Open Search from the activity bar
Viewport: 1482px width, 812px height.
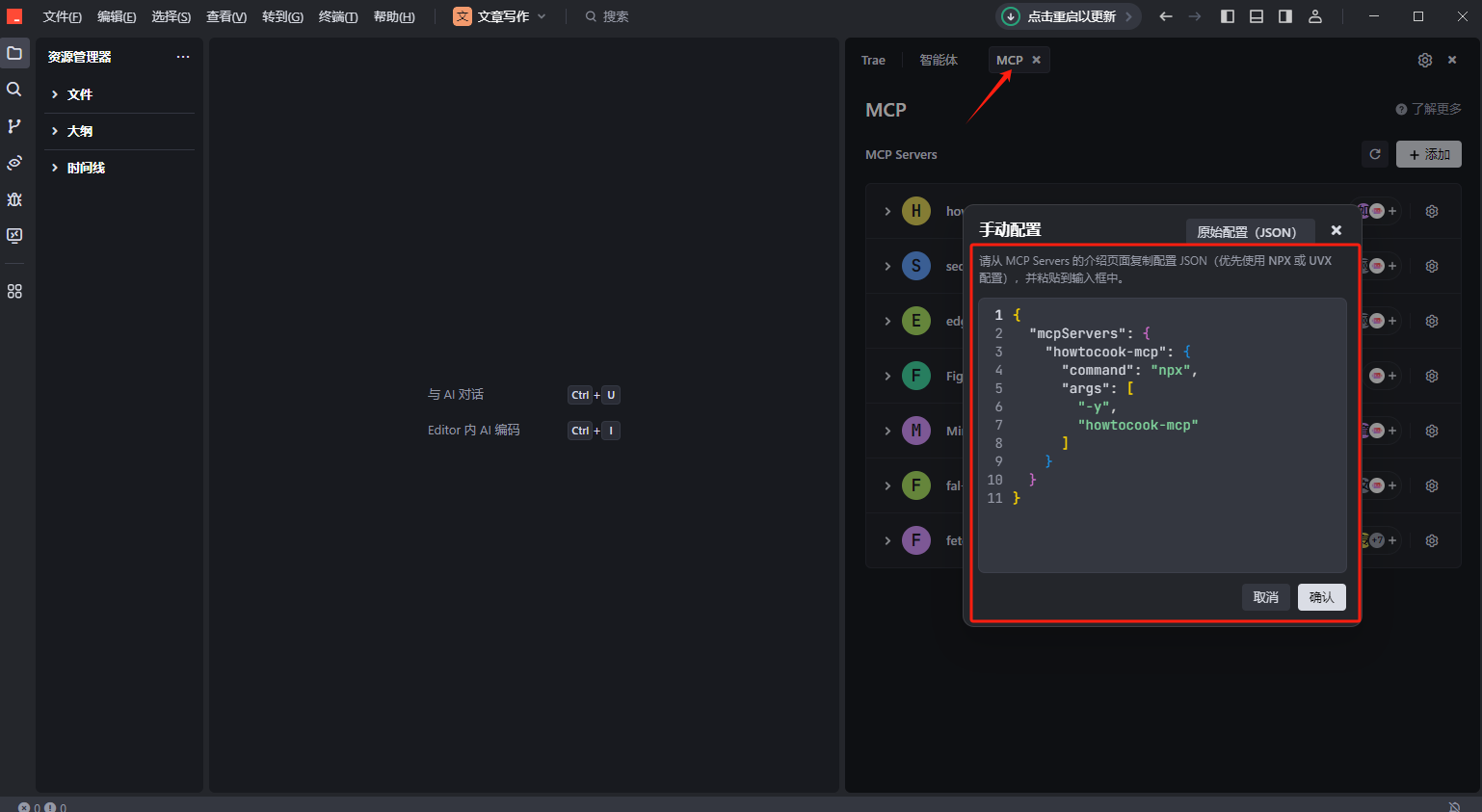tap(14, 90)
